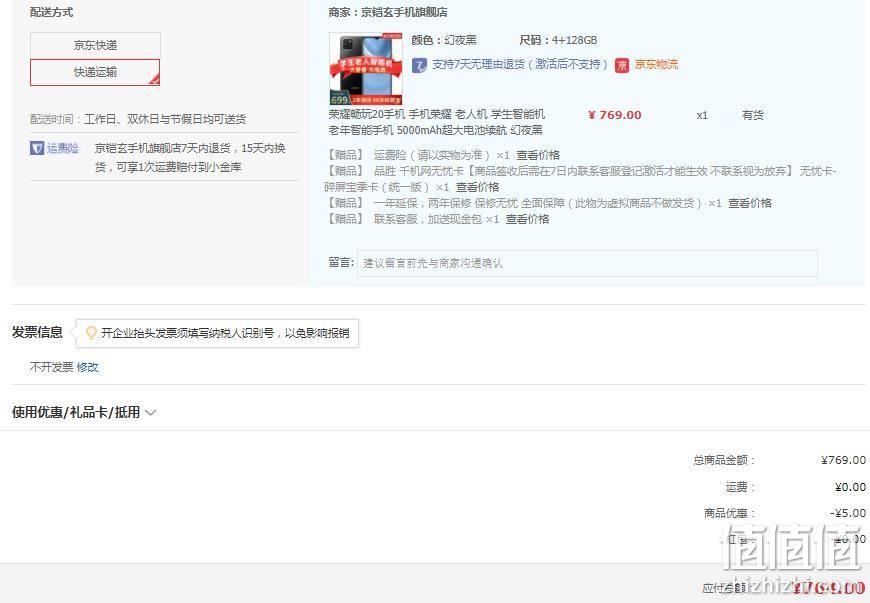Screen dimensions: 870x603
Task: Click the 尺码:4+128GB spec text
Action: pyautogui.click(x=558, y=40)
